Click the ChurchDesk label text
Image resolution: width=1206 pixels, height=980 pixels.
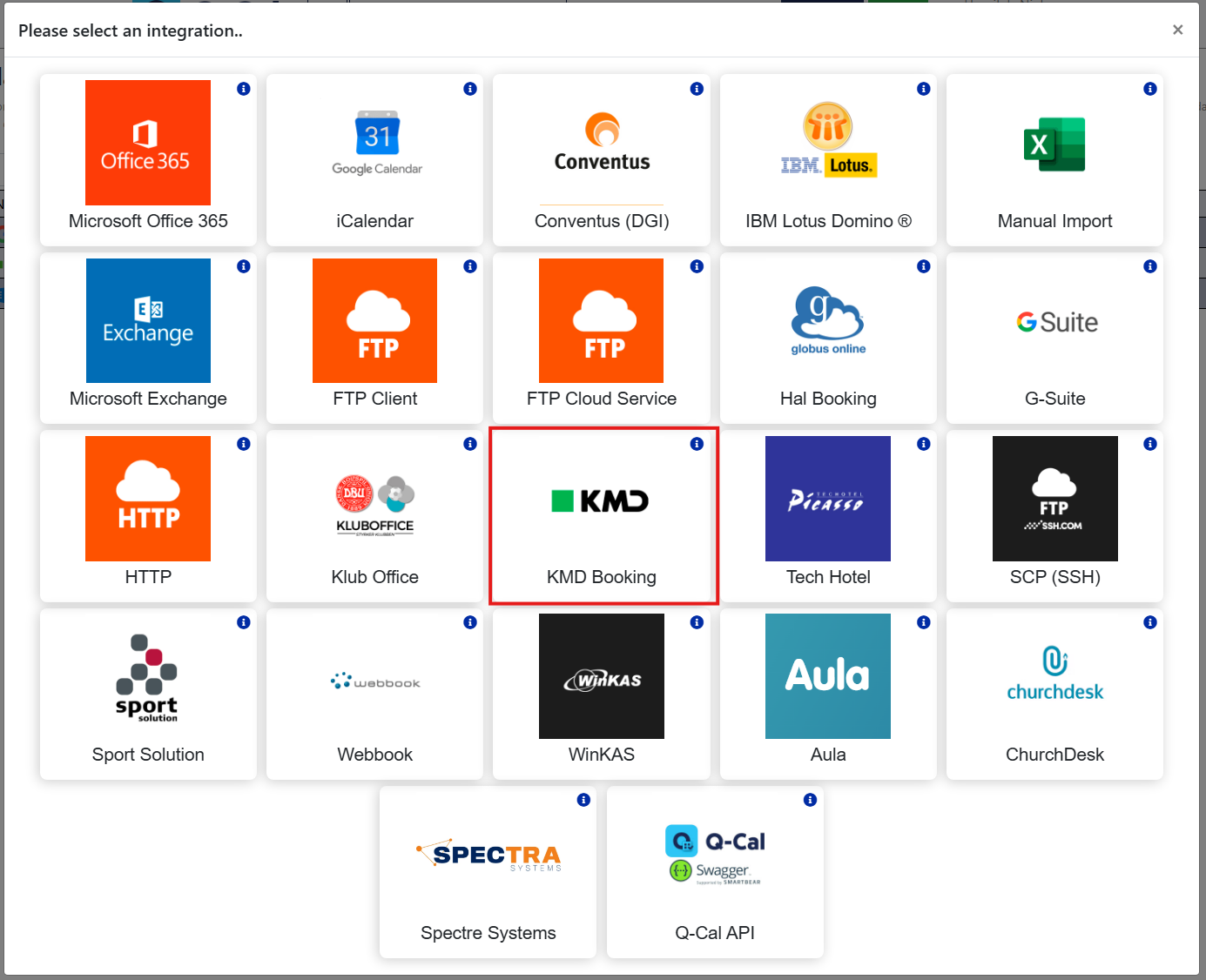coord(1054,755)
